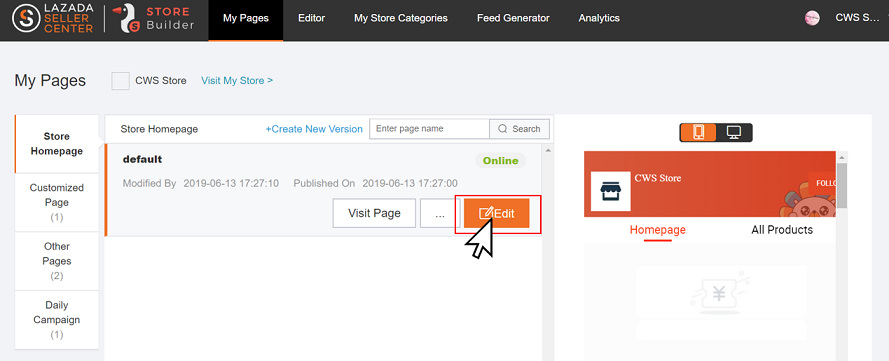Open the Analytics tab
The height and width of the screenshot is (361, 889).
tap(599, 18)
